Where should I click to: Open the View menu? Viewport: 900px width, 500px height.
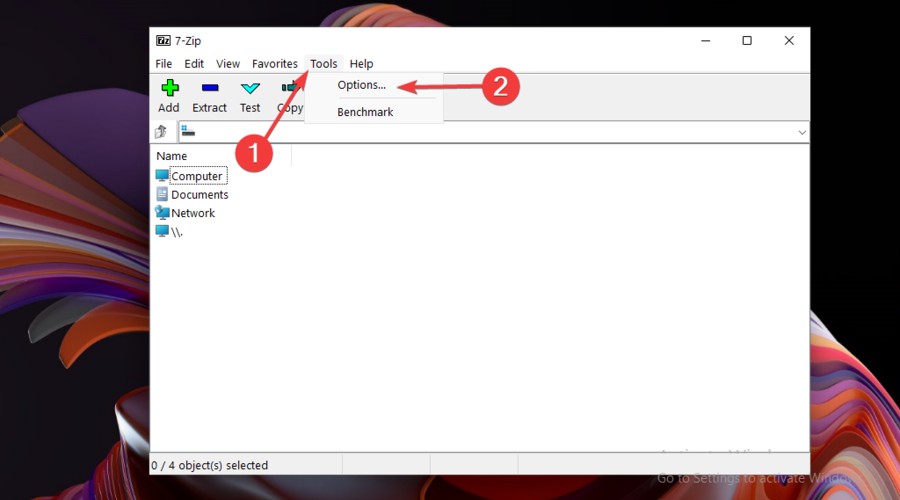pos(228,64)
